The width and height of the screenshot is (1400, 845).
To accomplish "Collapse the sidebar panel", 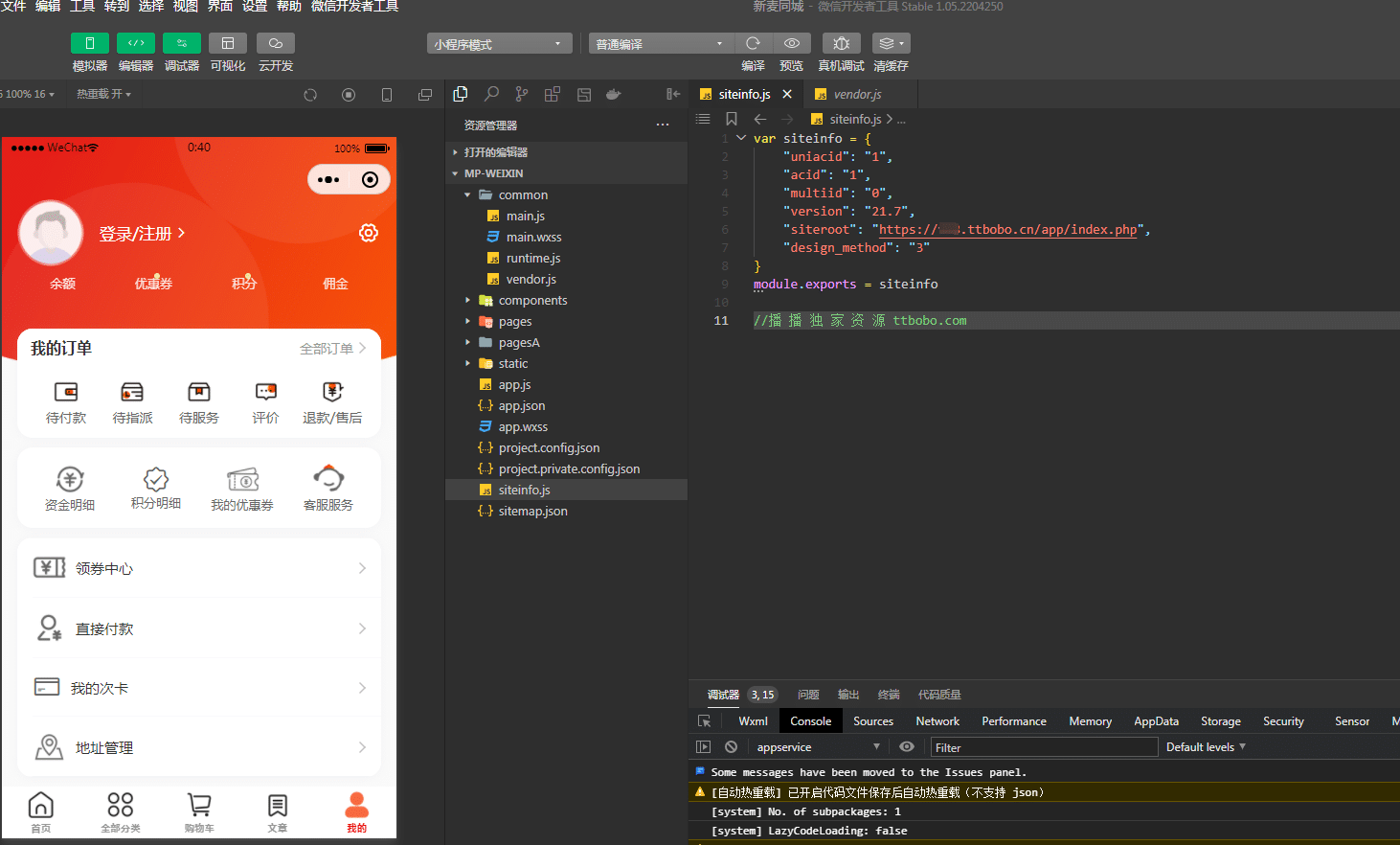I will pyautogui.click(x=673, y=94).
